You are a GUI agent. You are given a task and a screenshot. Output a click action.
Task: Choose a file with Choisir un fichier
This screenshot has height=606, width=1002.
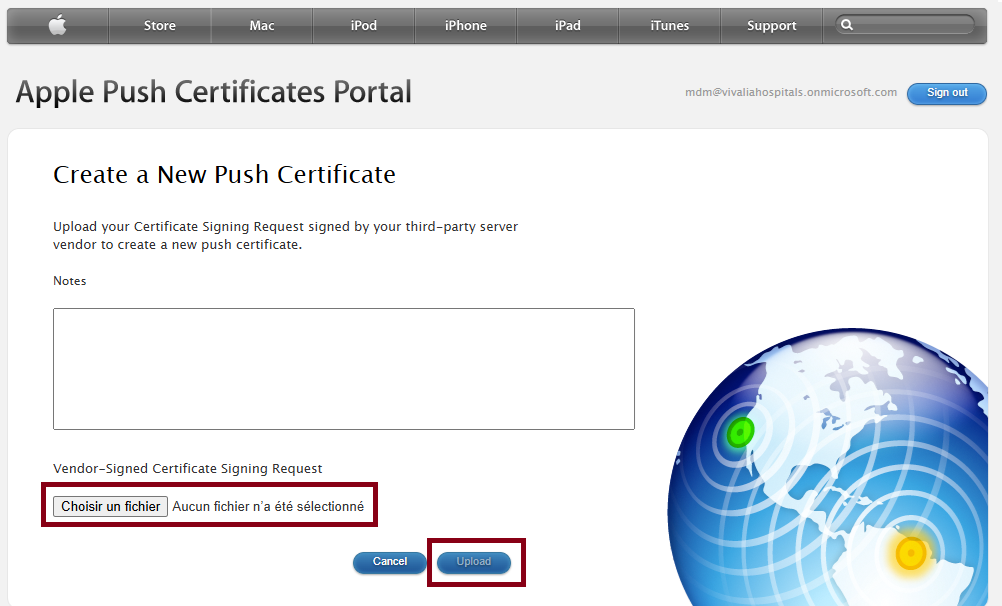coord(111,506)
